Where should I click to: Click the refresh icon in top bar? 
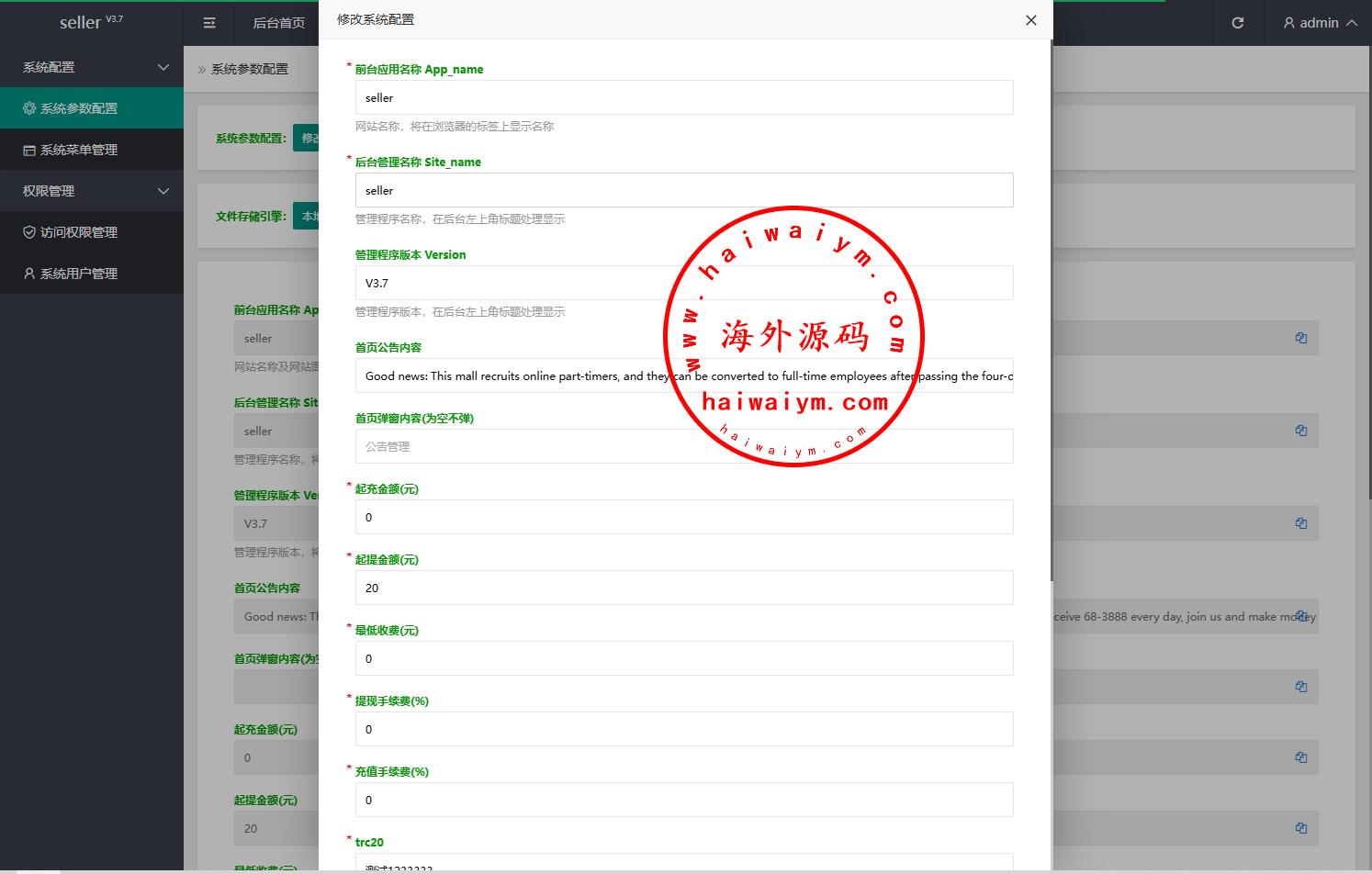click(x=1238, y=23)
